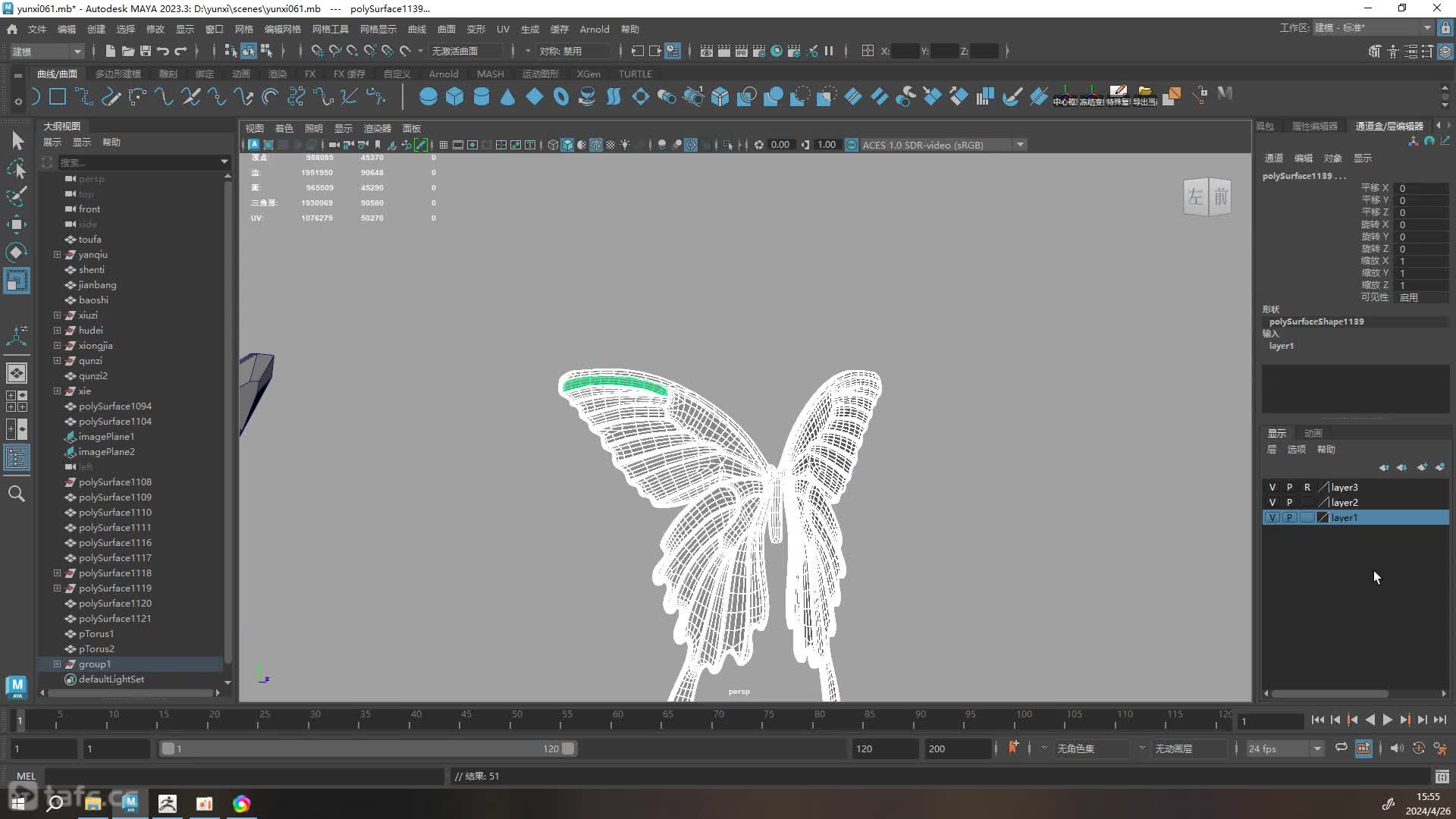The width and height of the screenshot is (1456, 819).
Task: Expand the yanqiu node in outliner
Action: [x=57, y=254]
